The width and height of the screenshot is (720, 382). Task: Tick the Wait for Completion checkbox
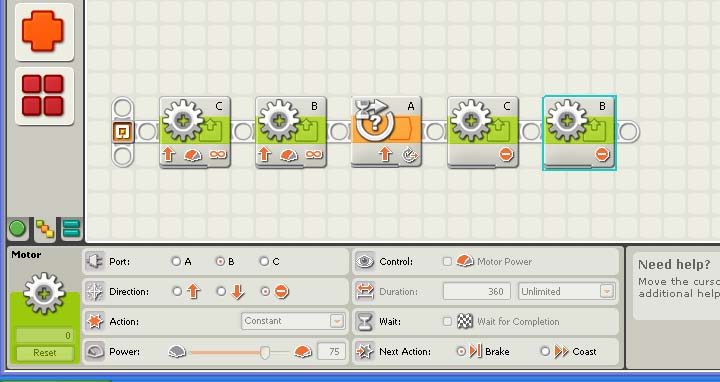(447, 321)
